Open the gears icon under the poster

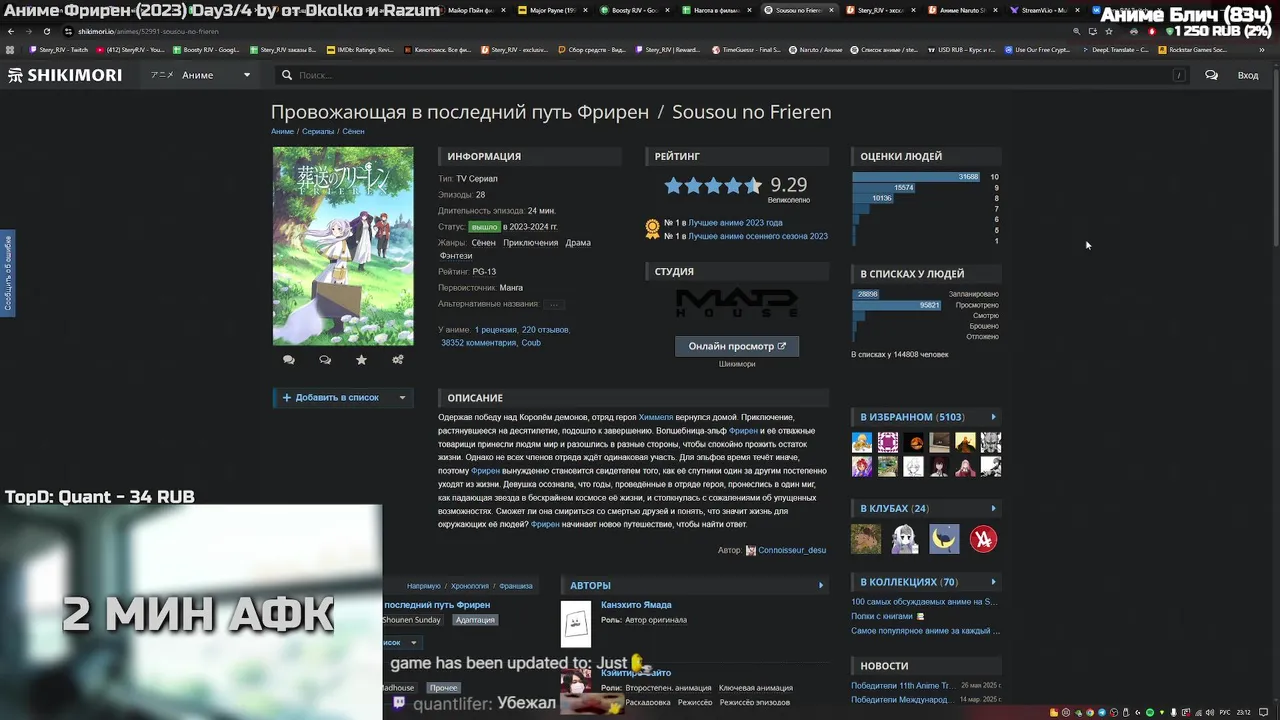point(398,360)
